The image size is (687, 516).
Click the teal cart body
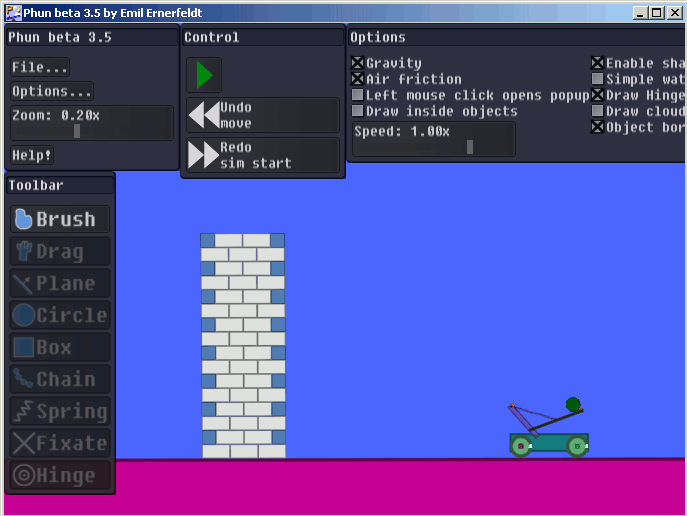(549, 440)
